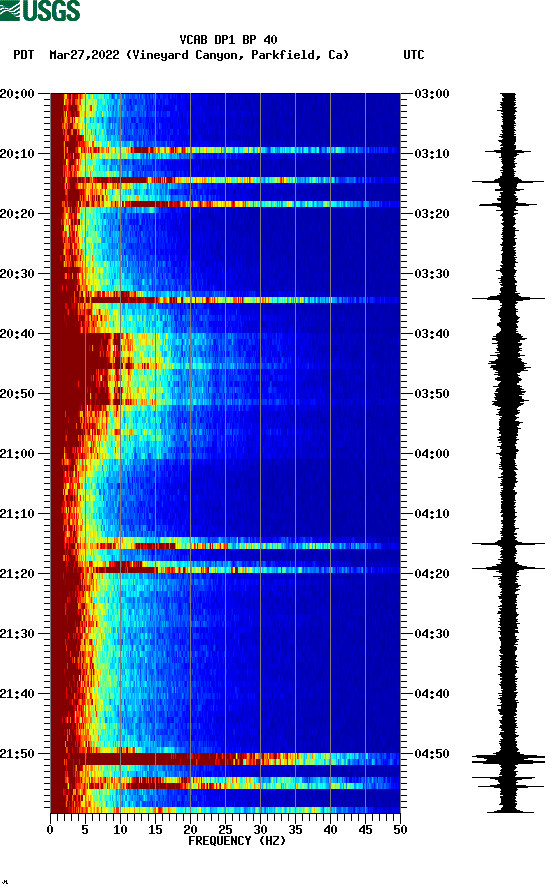This screenshot has width=552, height=893.
Task: Click the '04:20' UTC time label
Action: click(x=432, y=574)
